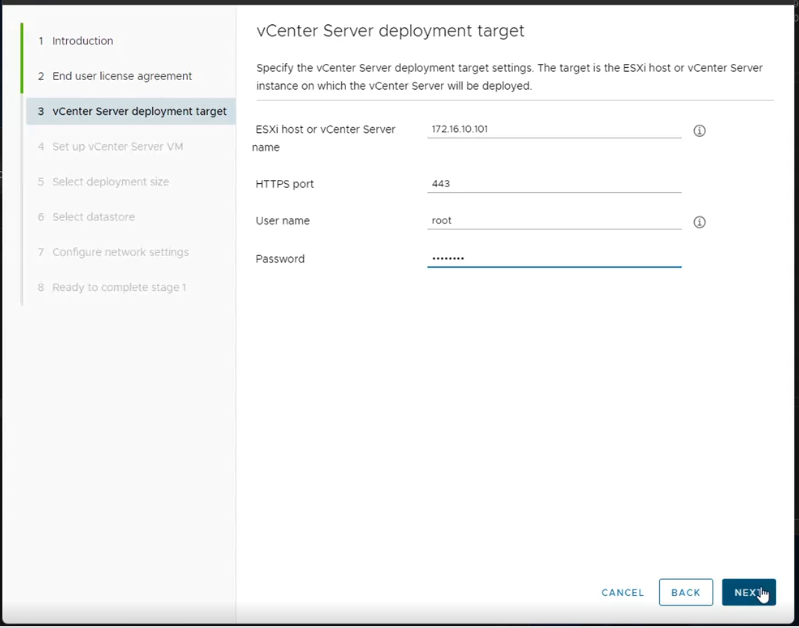This screenshot has width=799, height=628.
Task: Click into the Password field
Action: pyautogui.click(x=554, y=258)
